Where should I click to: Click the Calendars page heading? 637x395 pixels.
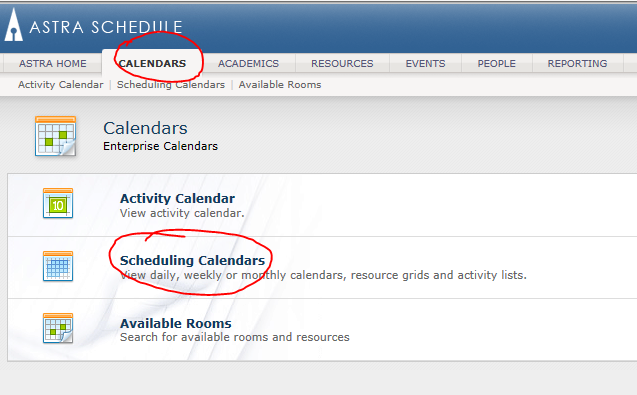[x=145, y=128]
